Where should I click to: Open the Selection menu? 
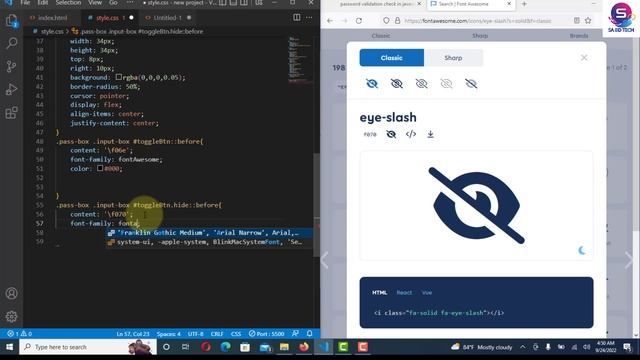point(68,3)
